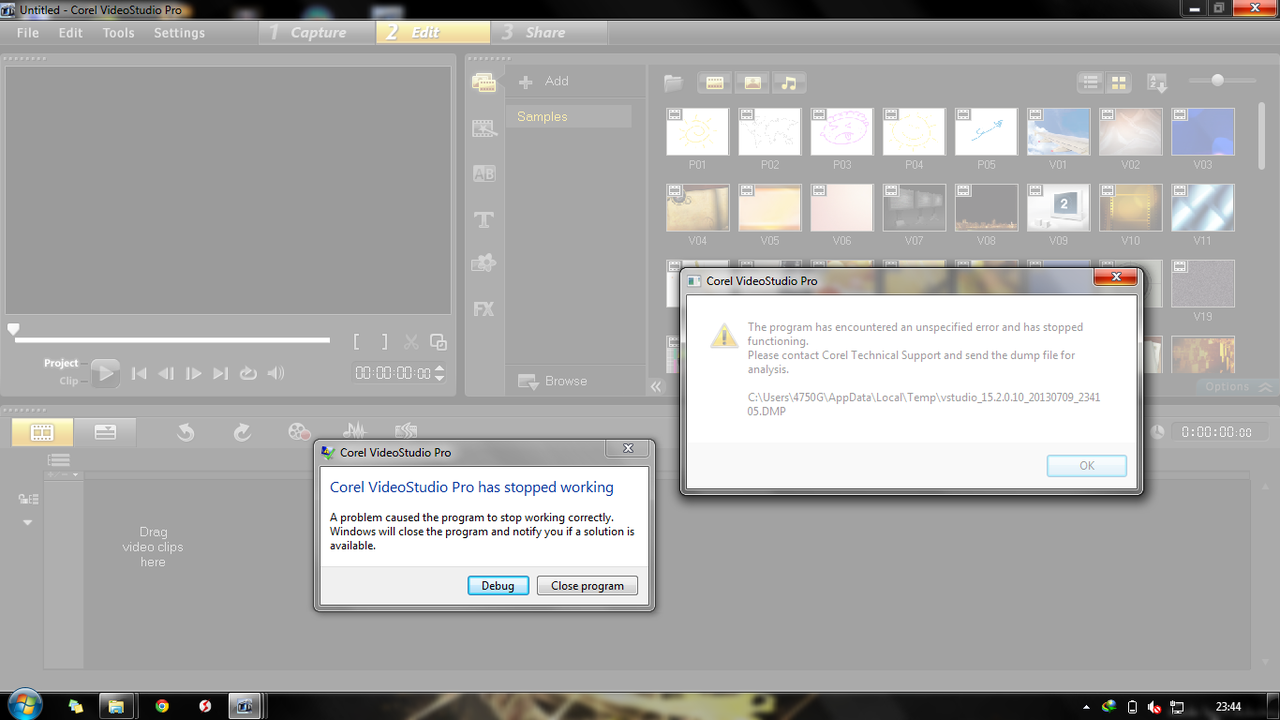Click the Debug button in crash dialog
The width and height of the screenshot is (1280, 720).
click(498, 586)
